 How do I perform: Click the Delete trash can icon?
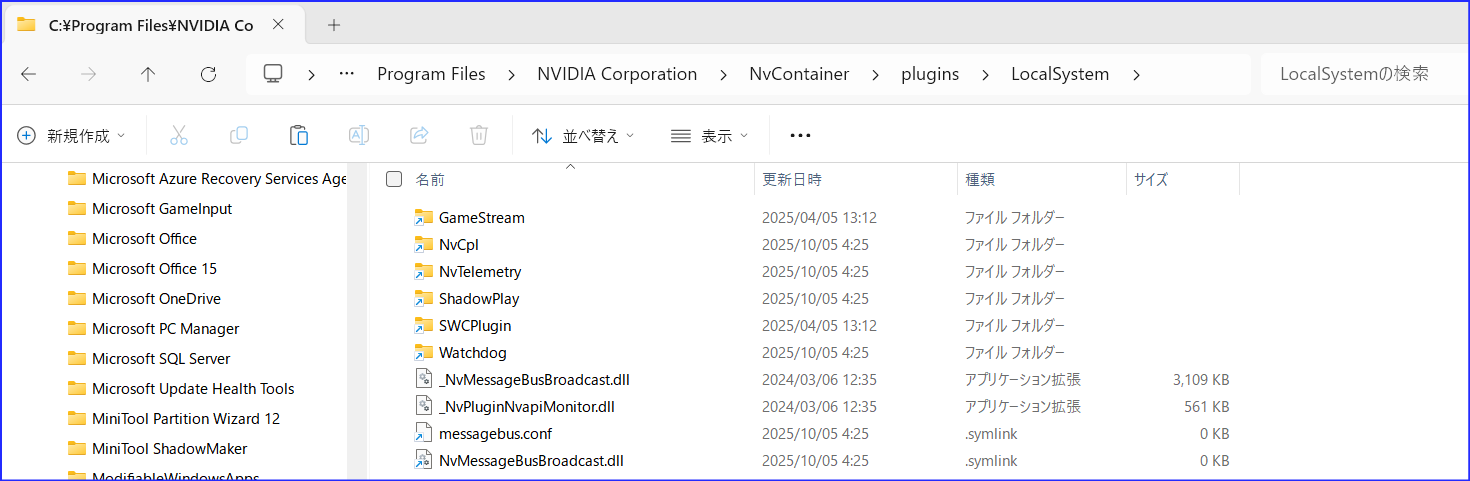pyautogui.click(x=479, y=136)
